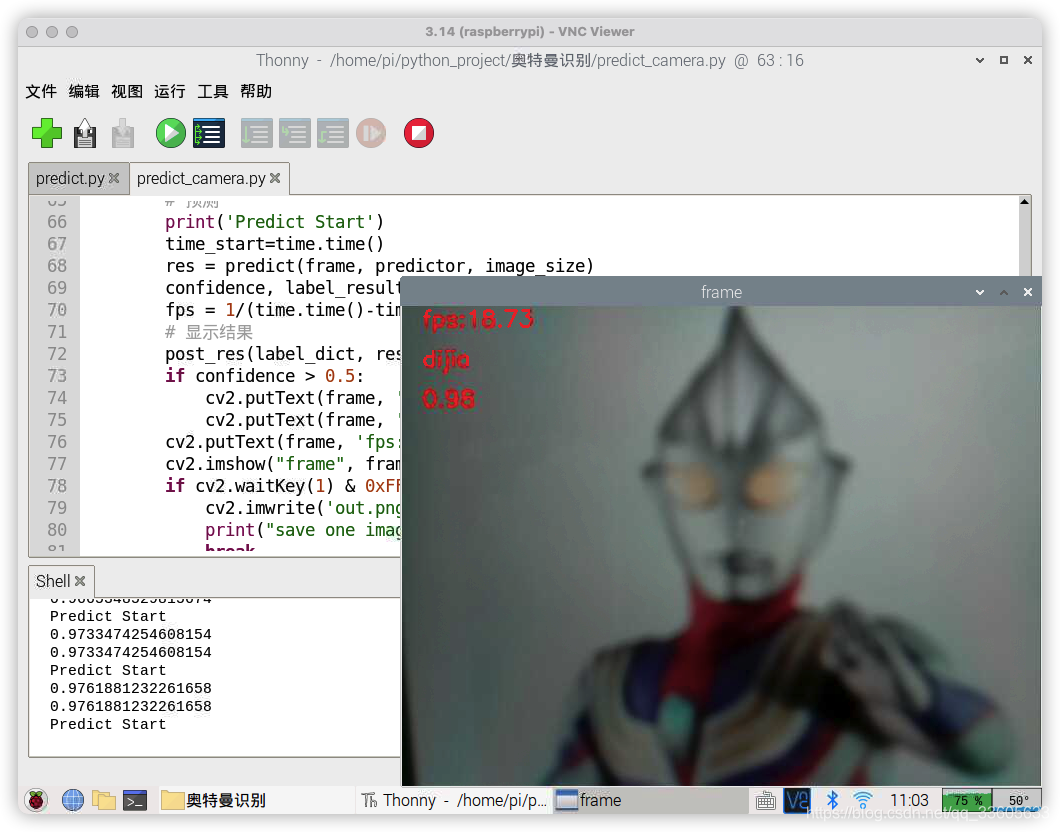This screenshot has height=832, width=1060.
Task: Click the Step into toolbar icon
Action: coord(295,133)
